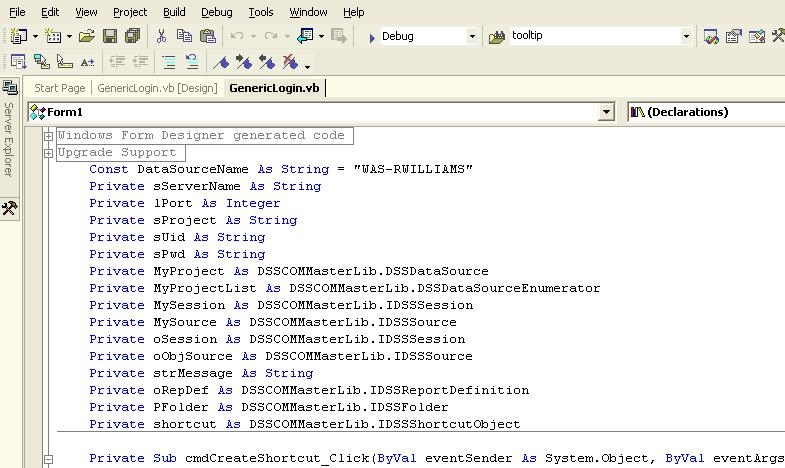Screen dimensions: 785x468
Task: Paste using the clipboard icon
Action: [x=207, y=36]
